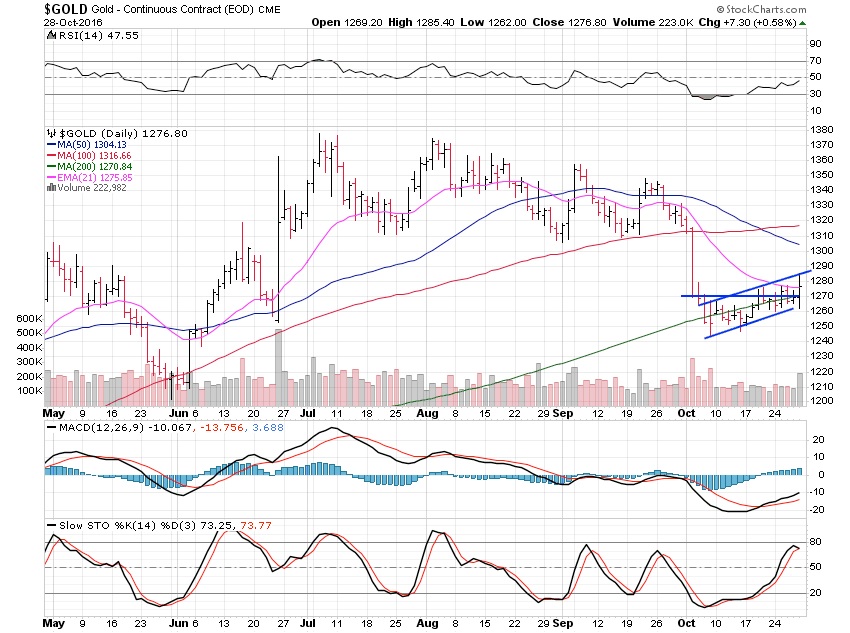Screen dimensions: 850x633
Task: Click the MA(50) blue legend line
Action: pos(51,145)
